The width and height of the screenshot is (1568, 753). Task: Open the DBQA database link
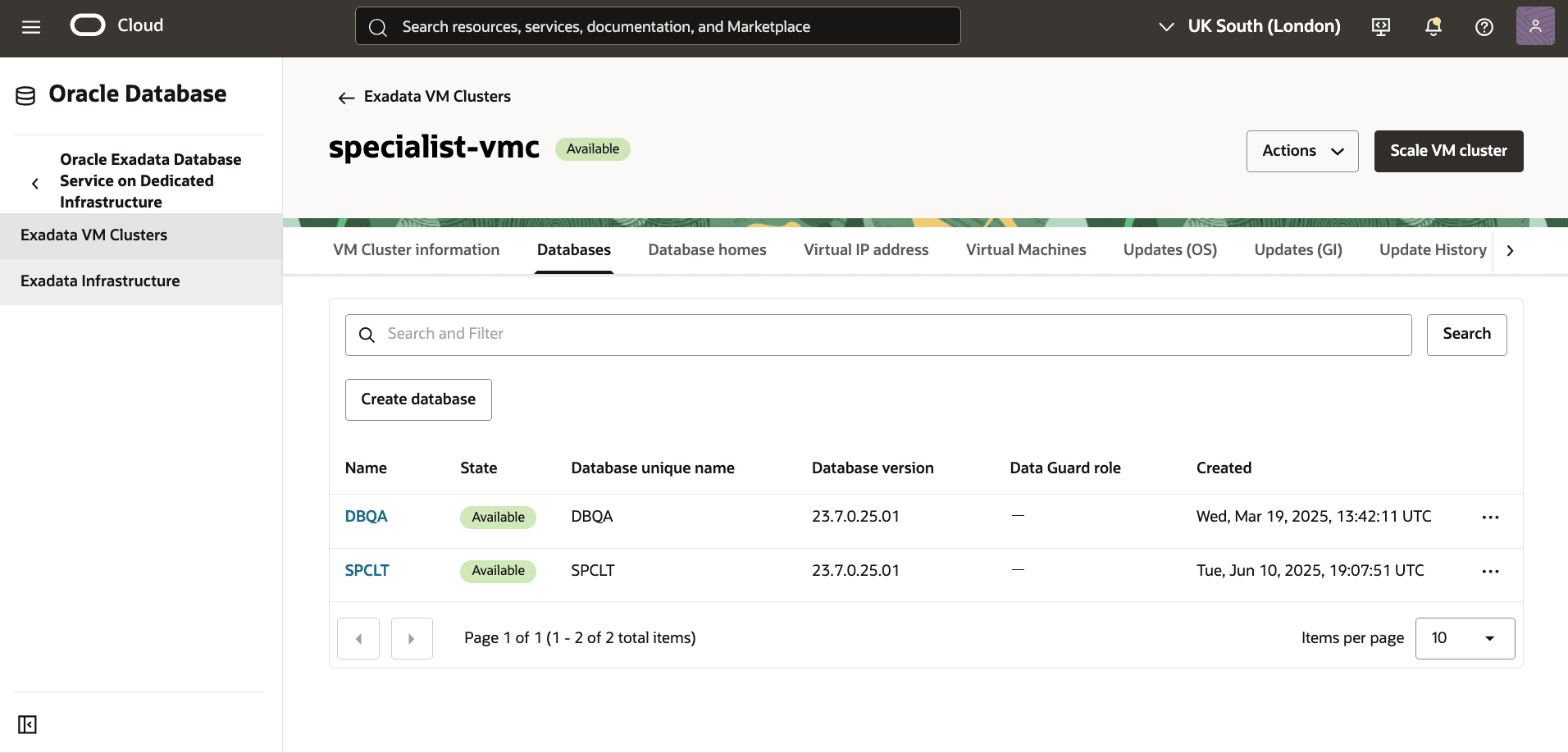(366, 517)
